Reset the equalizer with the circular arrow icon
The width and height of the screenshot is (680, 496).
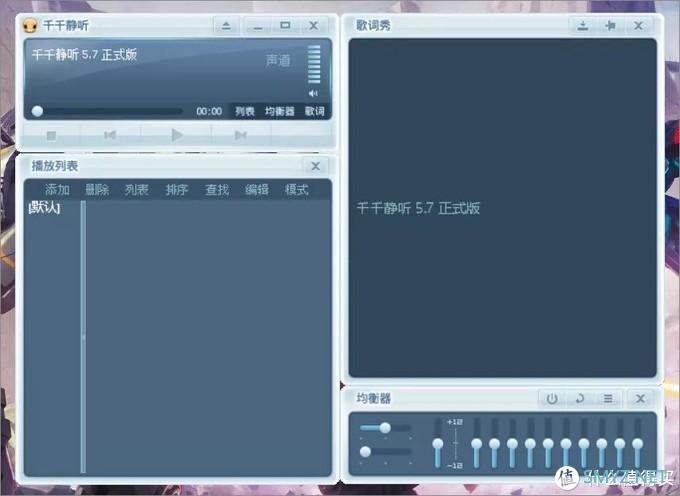pyautogui.click(x=580, y=398)
